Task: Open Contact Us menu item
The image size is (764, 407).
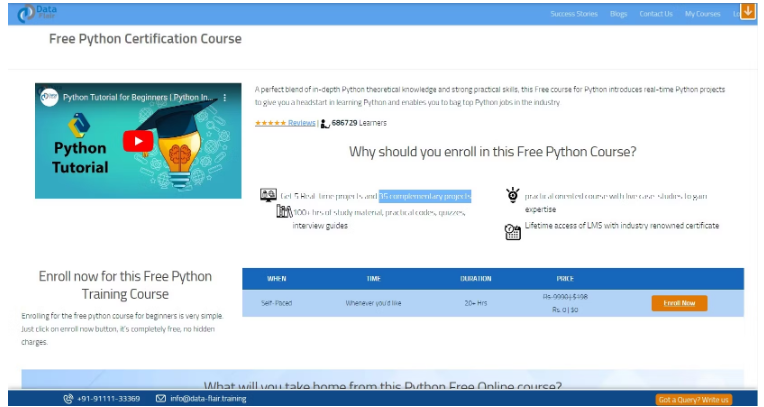Action: (656, 14)
